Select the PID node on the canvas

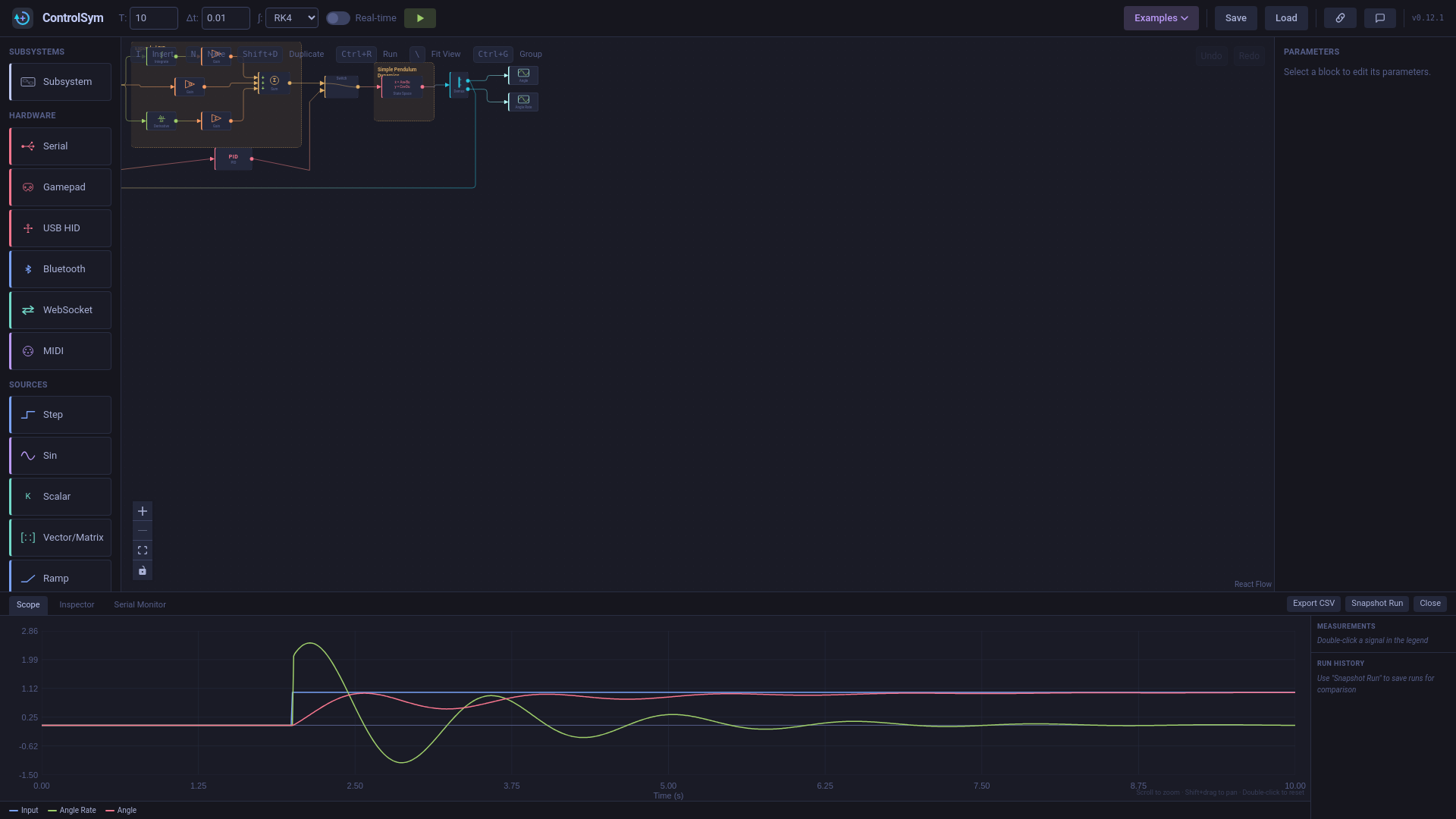[234, 158]
